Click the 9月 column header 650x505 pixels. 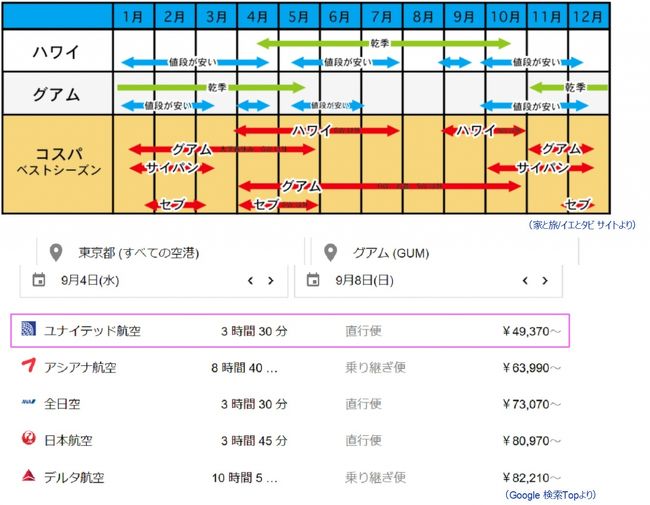tap(464, 17)
